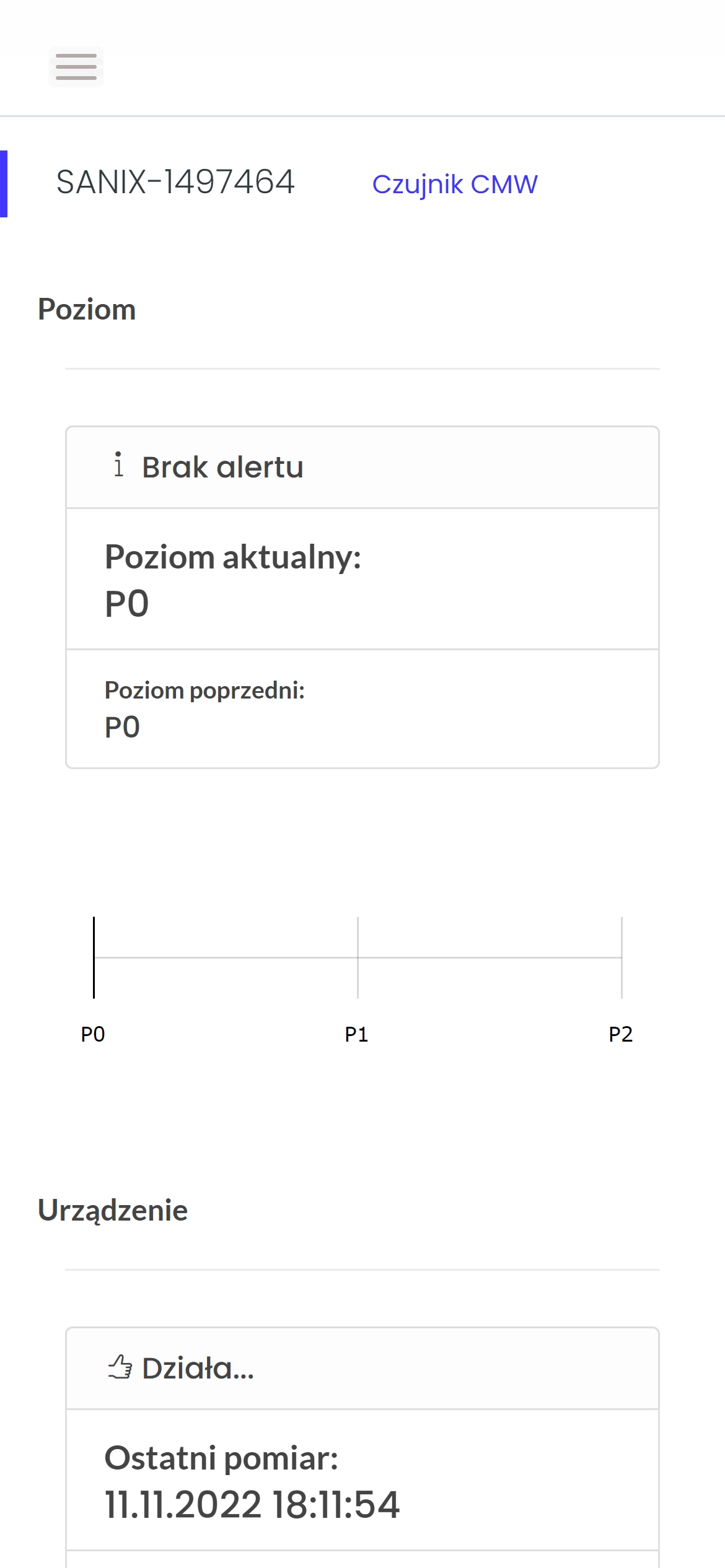
Task: Click the info icon beside Brak alertu
Action: (x=118, y=465)
